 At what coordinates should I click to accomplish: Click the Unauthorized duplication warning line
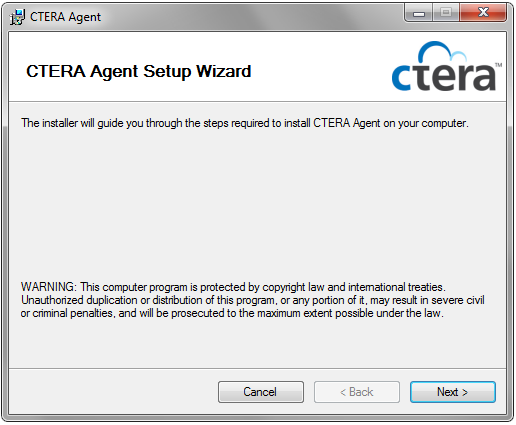[x=253, y=300]
